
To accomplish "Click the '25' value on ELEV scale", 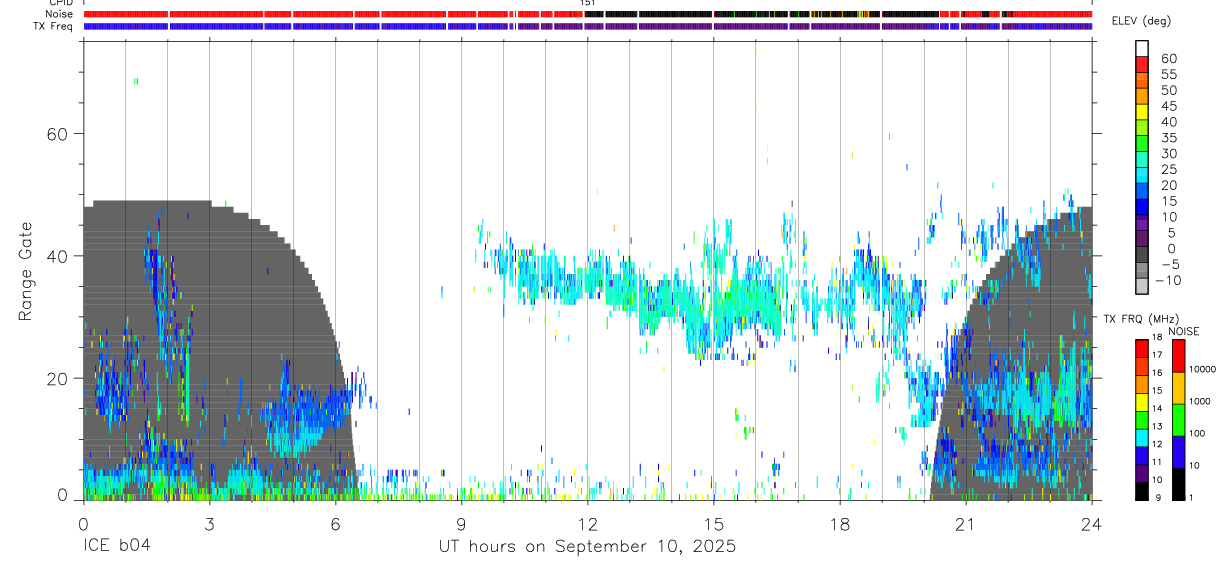I will [x=1168, y=170].
